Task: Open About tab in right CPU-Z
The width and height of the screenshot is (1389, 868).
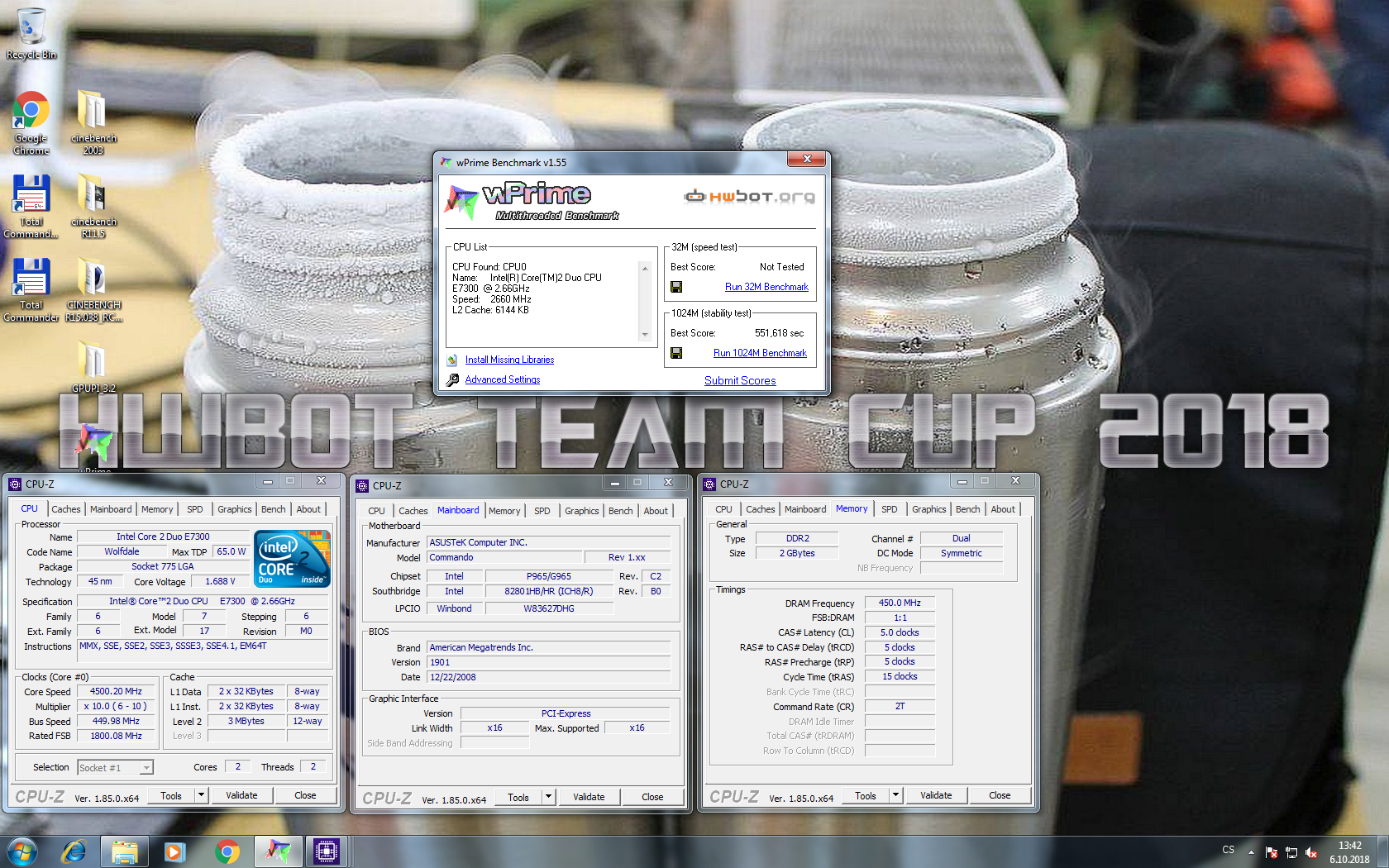Action: pyautogui.click(x=1003, y=509)
